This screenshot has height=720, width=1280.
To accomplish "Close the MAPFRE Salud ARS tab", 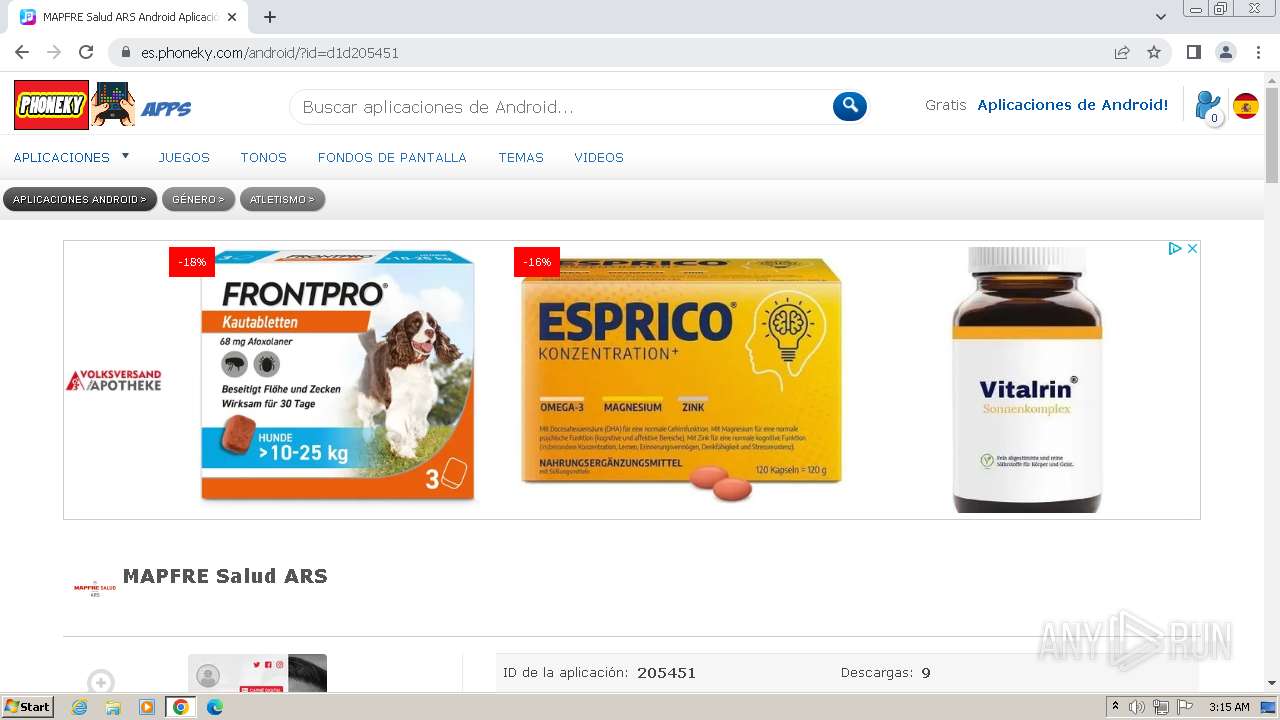I will point(232,17).
